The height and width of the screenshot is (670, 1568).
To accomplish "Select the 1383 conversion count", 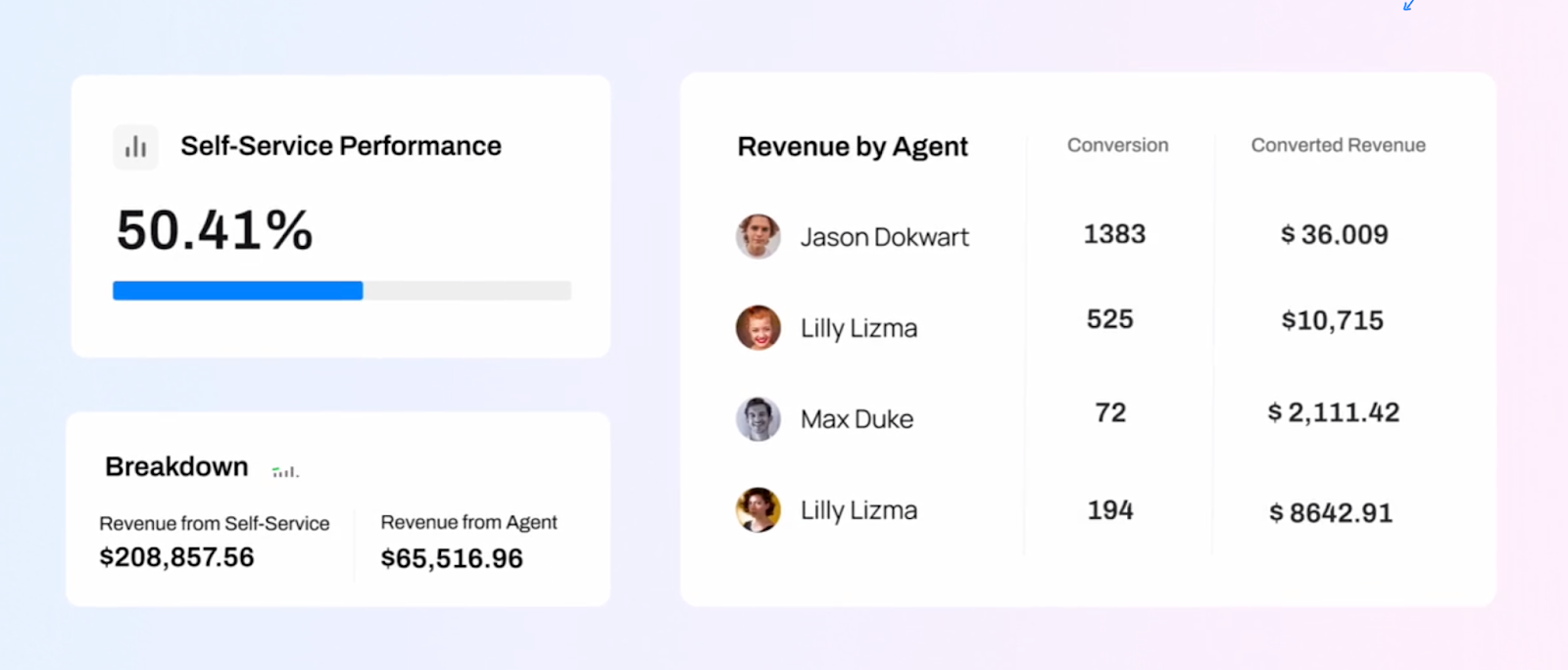I will click(1114, 234).
